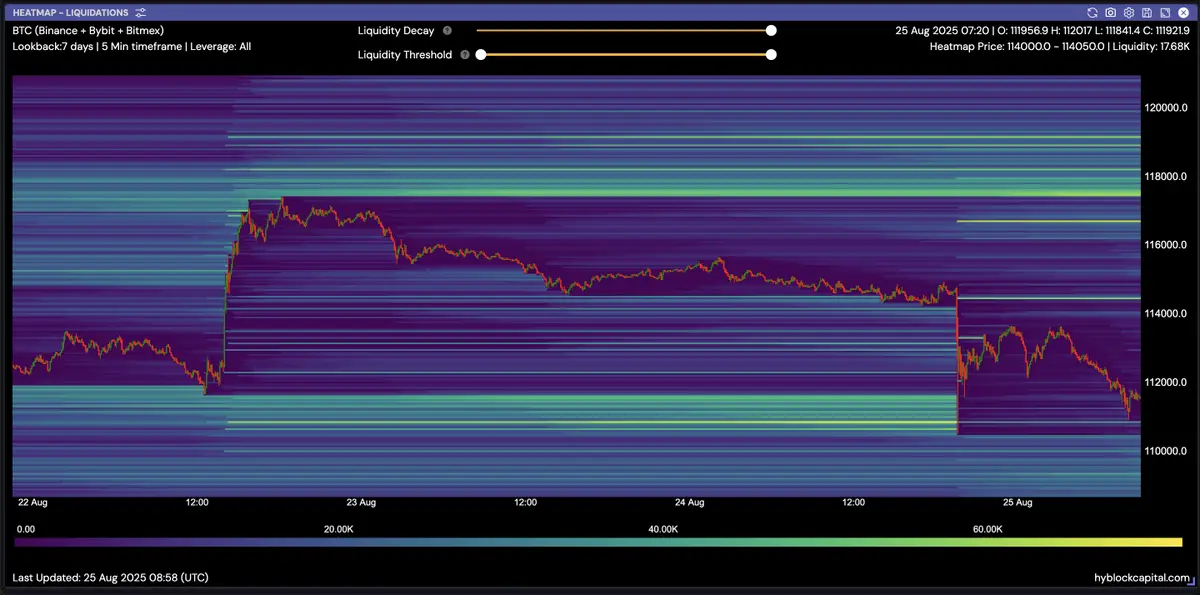
Task: Click the Last Updated timestamp text
Action: pos(111,578)
